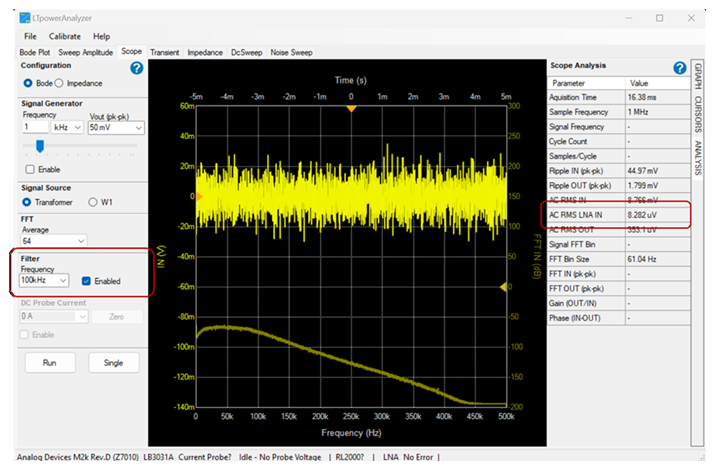Click the Parameter column header
This screenshot has width=715, height=474.
(586, 83)
